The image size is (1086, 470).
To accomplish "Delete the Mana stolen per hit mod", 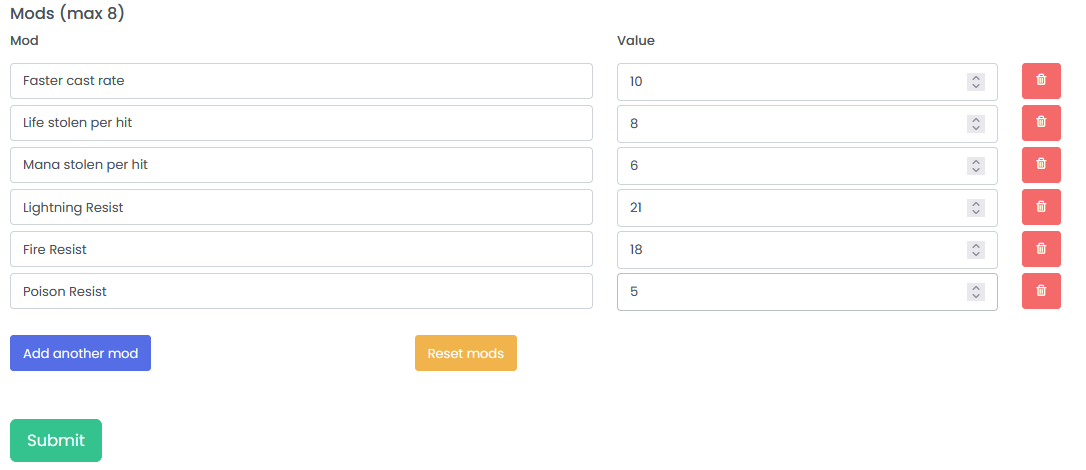I will pyautogui.click(x=1041, y=165).
